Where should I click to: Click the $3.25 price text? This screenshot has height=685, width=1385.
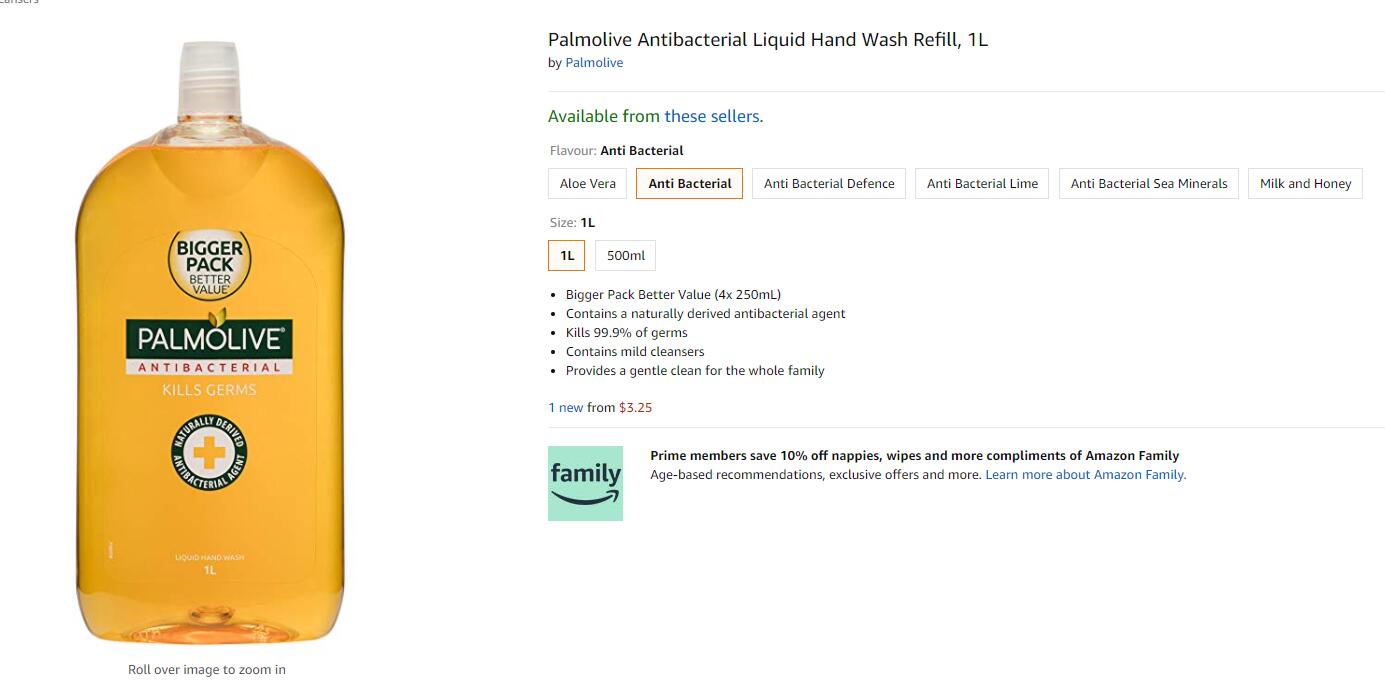click(x=636, y=408)
